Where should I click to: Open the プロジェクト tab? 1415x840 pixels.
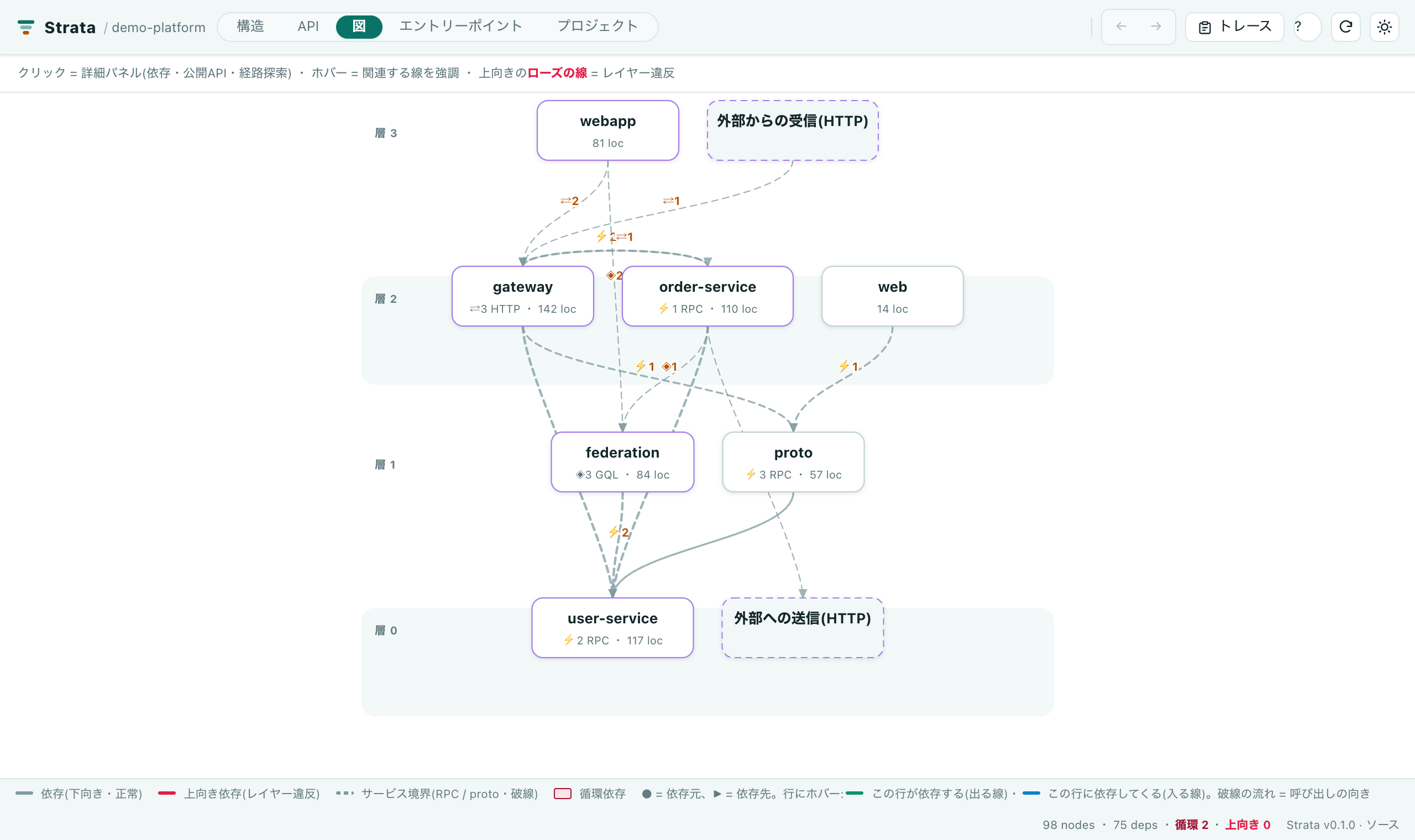point(597,27)
